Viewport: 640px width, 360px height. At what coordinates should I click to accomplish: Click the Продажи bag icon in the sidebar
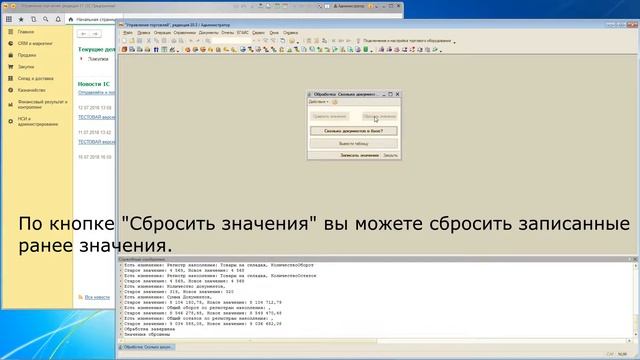coord(11,55)
